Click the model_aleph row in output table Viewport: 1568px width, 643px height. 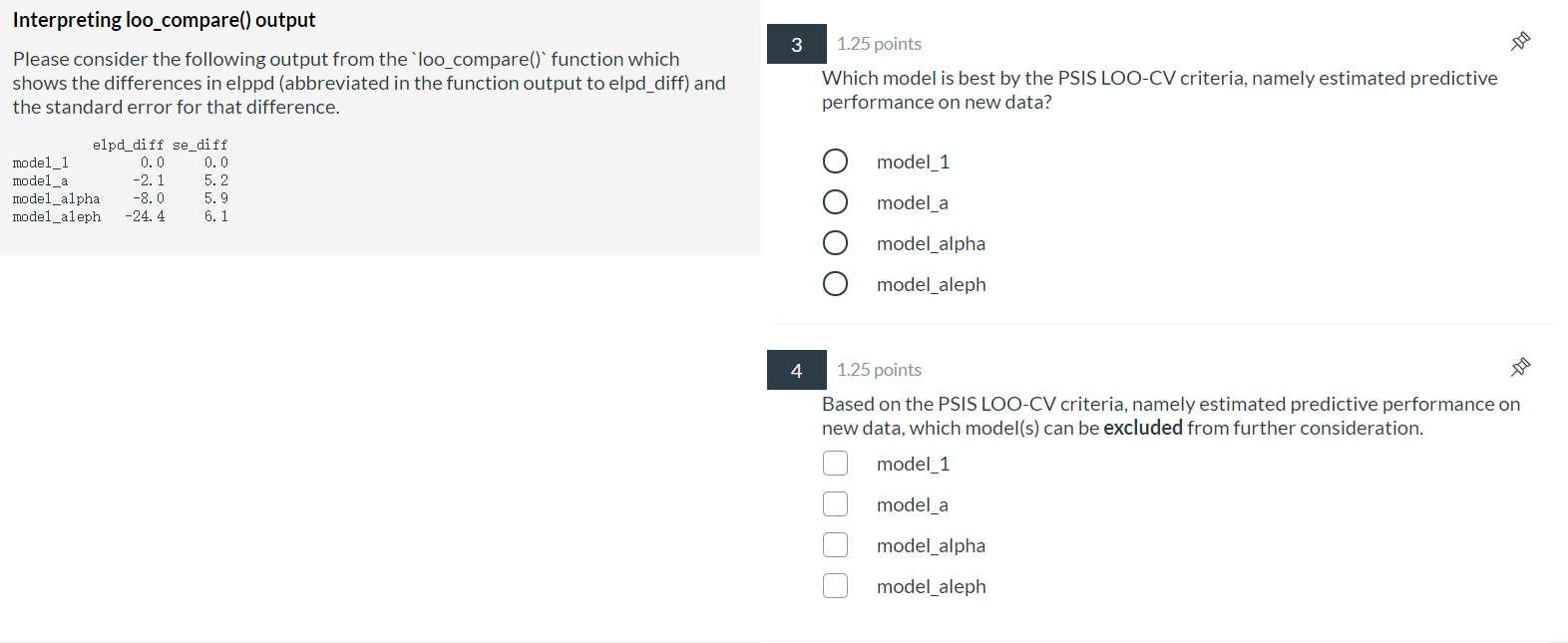(121, 216)
